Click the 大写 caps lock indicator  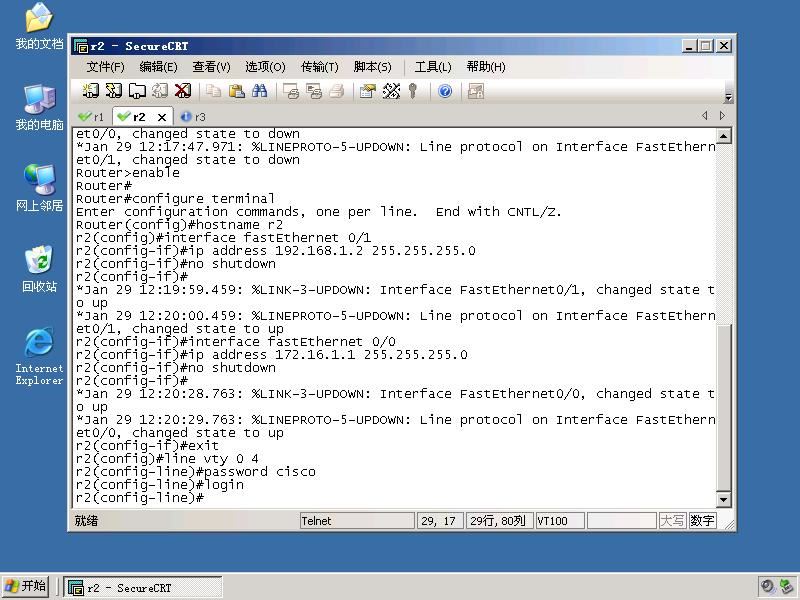pos(672,521)
